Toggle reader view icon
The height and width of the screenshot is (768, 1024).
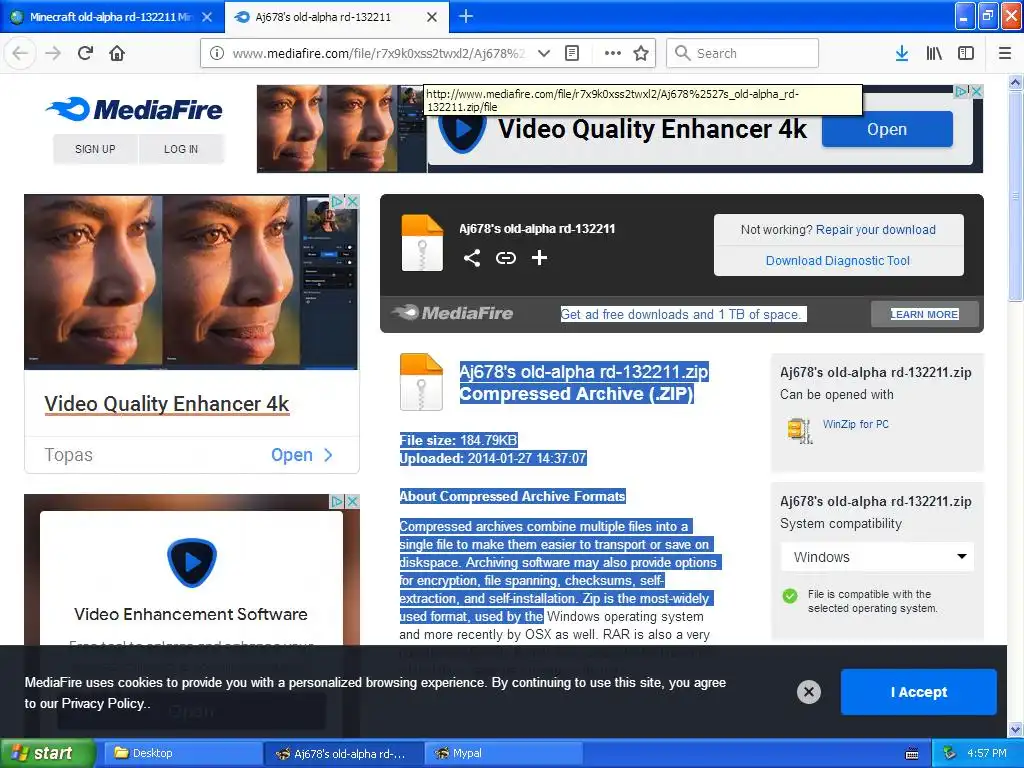pos(572,53)
